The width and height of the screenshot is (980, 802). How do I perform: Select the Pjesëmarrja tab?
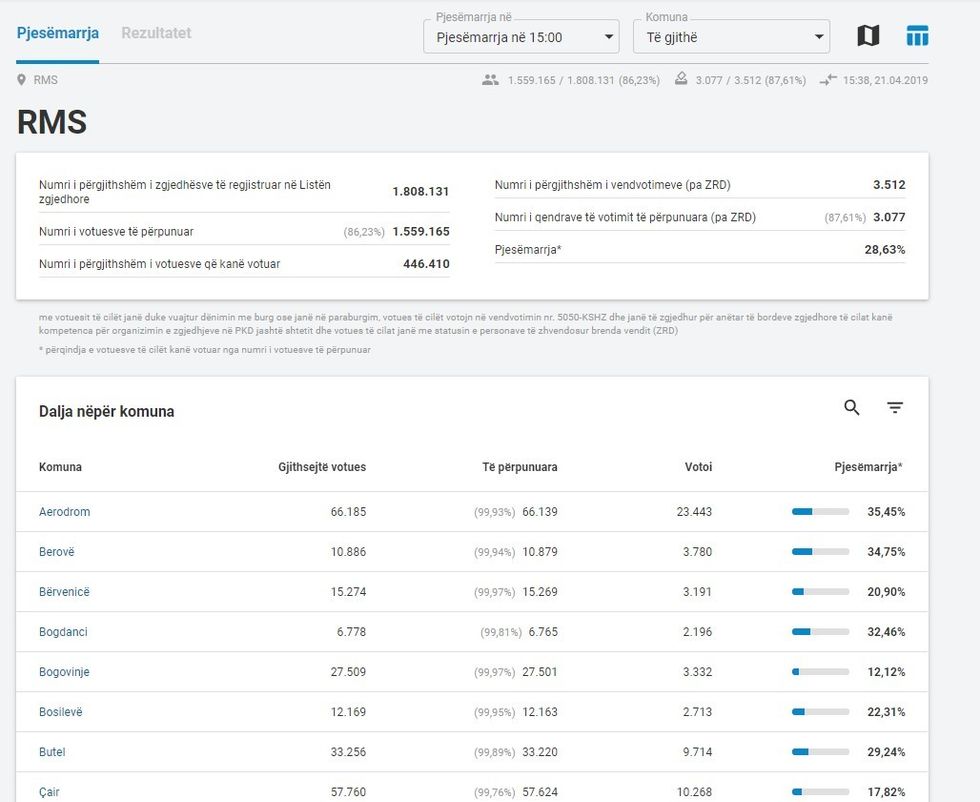pyautogui.click(x=58, y=33)
